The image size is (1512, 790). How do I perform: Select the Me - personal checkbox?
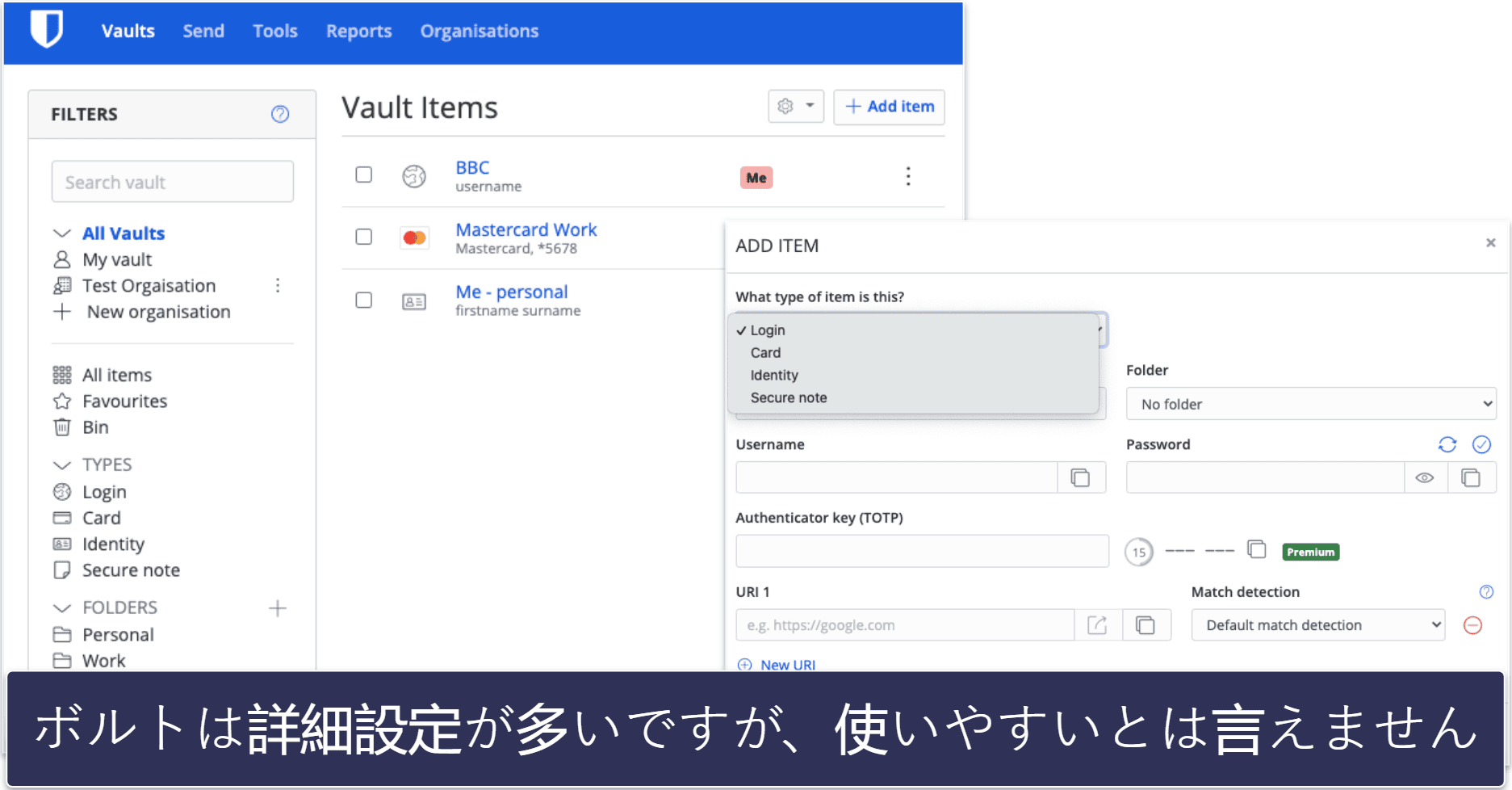click(364, 300)
